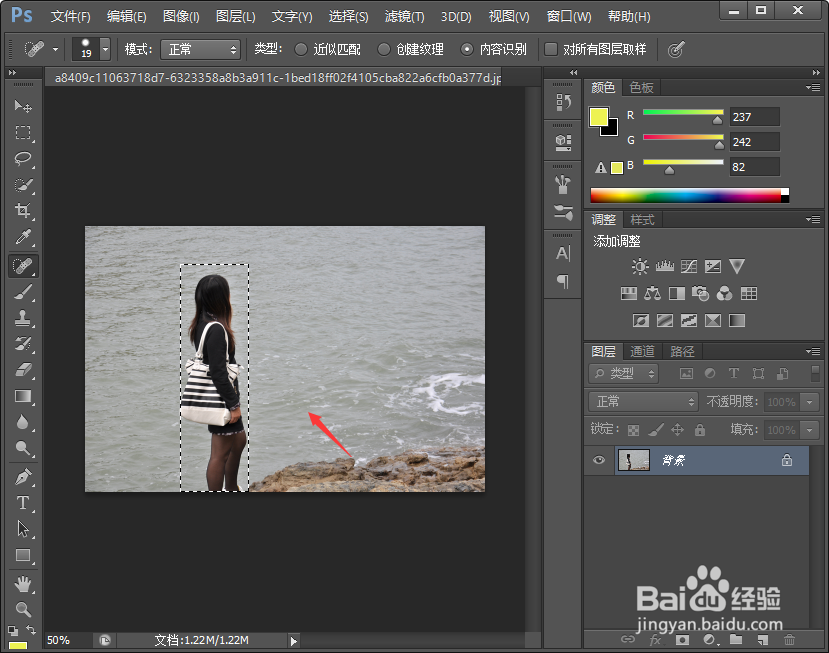This screenshot has width=829, height=653.
Task: Select the Lasso tool
Action: pos(23,159)
